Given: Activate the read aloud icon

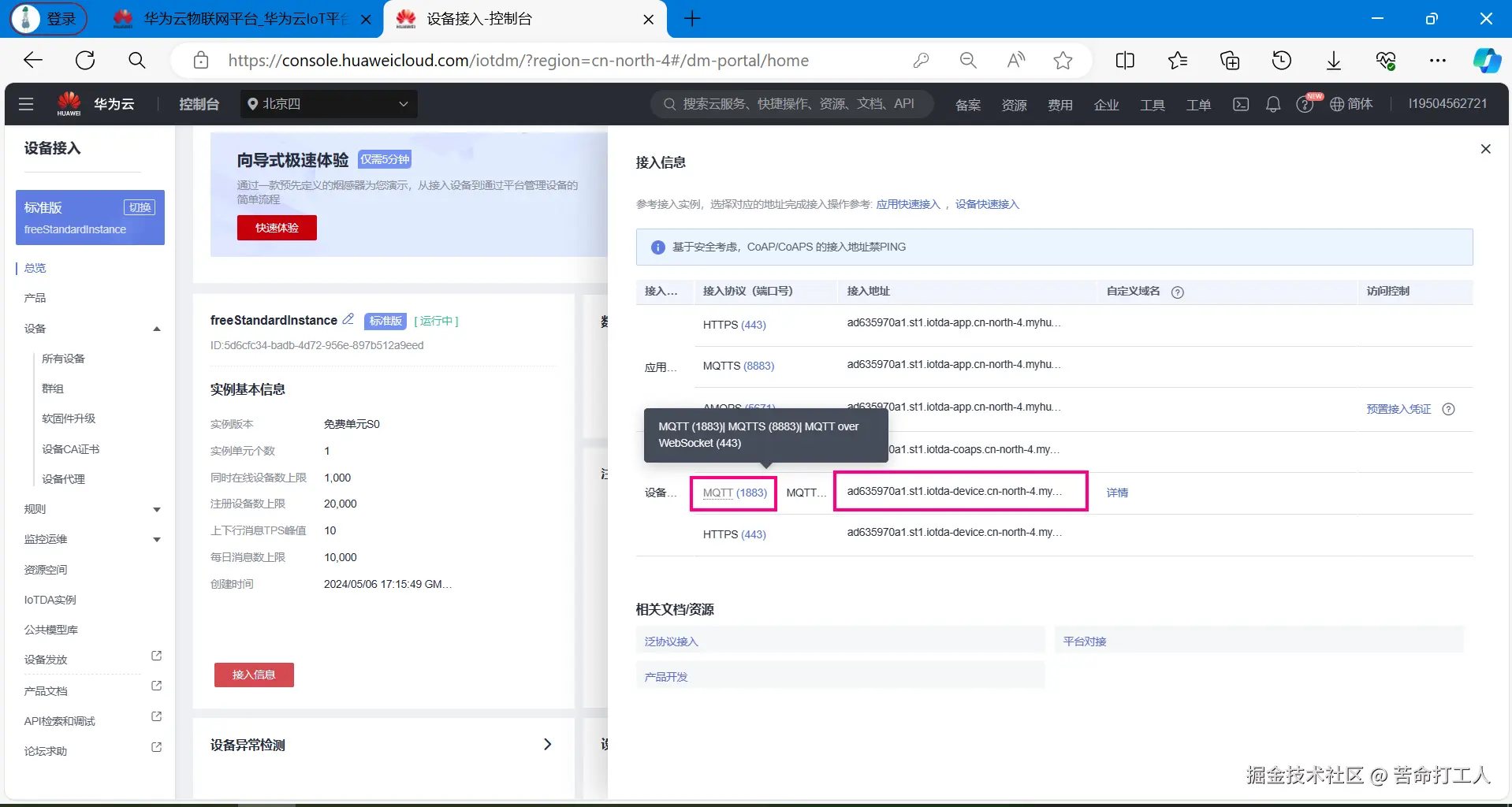Looking at the screenshot, I should tap(1016, 61).
